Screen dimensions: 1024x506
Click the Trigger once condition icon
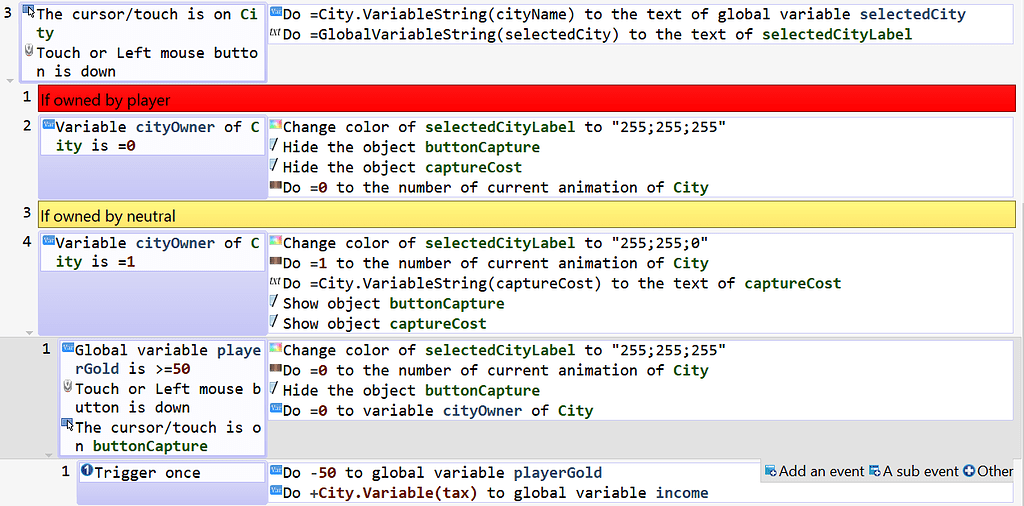pos(87,472)
